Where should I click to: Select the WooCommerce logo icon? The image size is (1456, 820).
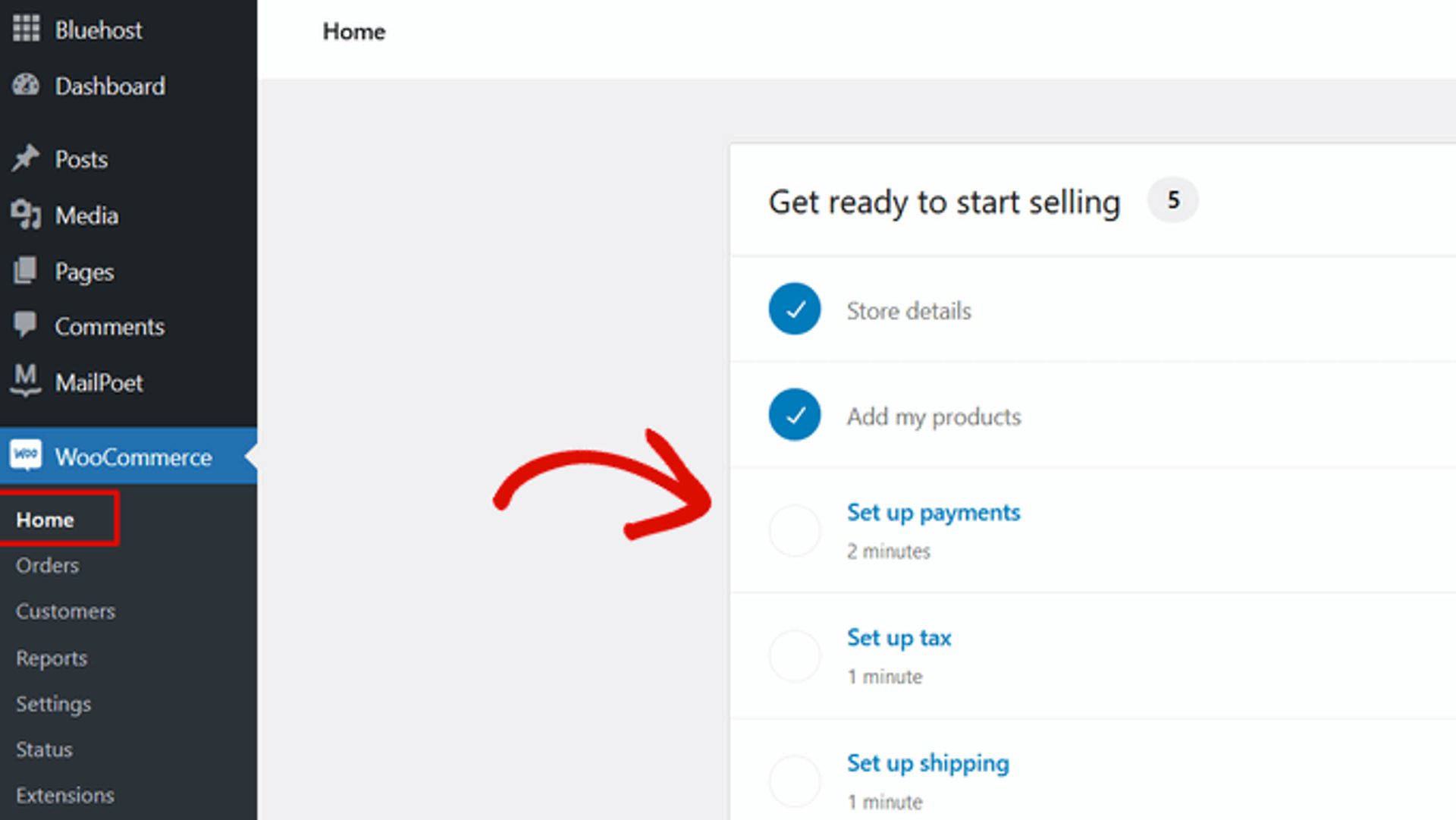click(x=26, y=456)
